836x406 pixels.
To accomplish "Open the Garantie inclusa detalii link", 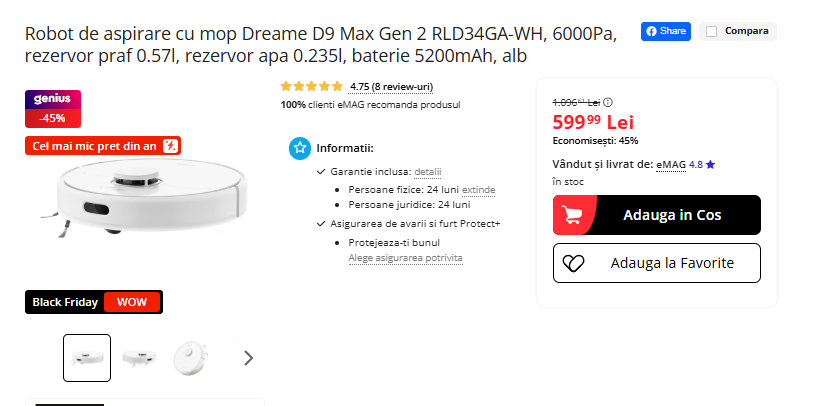I will pyautogui.click(x=427, y=172).
